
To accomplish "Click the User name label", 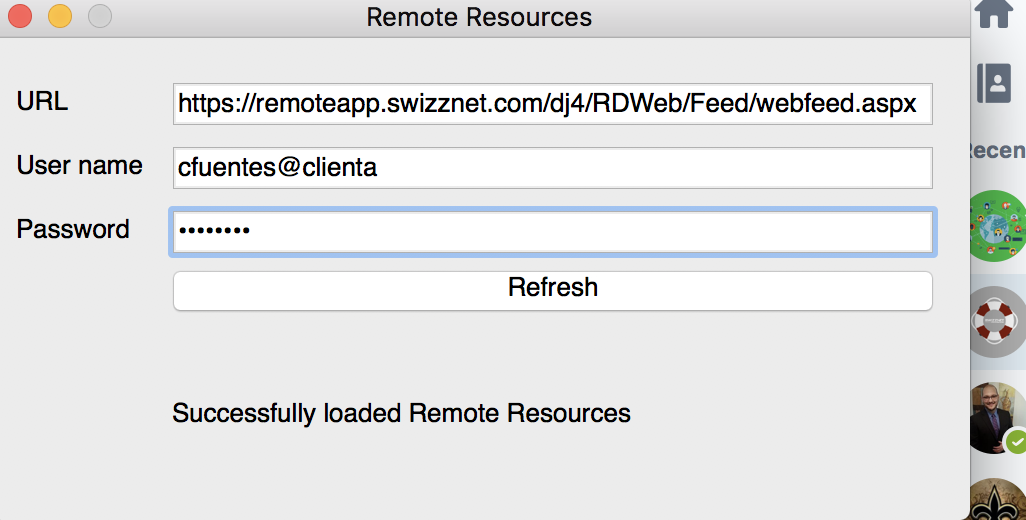I will [80, 165].
